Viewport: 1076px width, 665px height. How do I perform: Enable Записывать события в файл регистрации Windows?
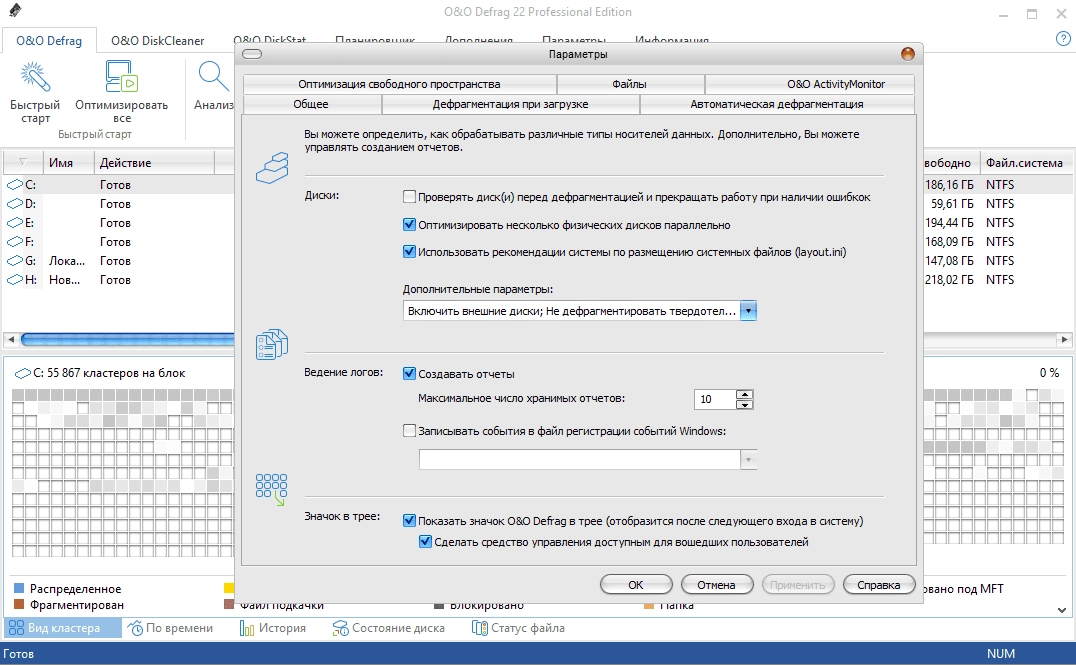point(410,431)
